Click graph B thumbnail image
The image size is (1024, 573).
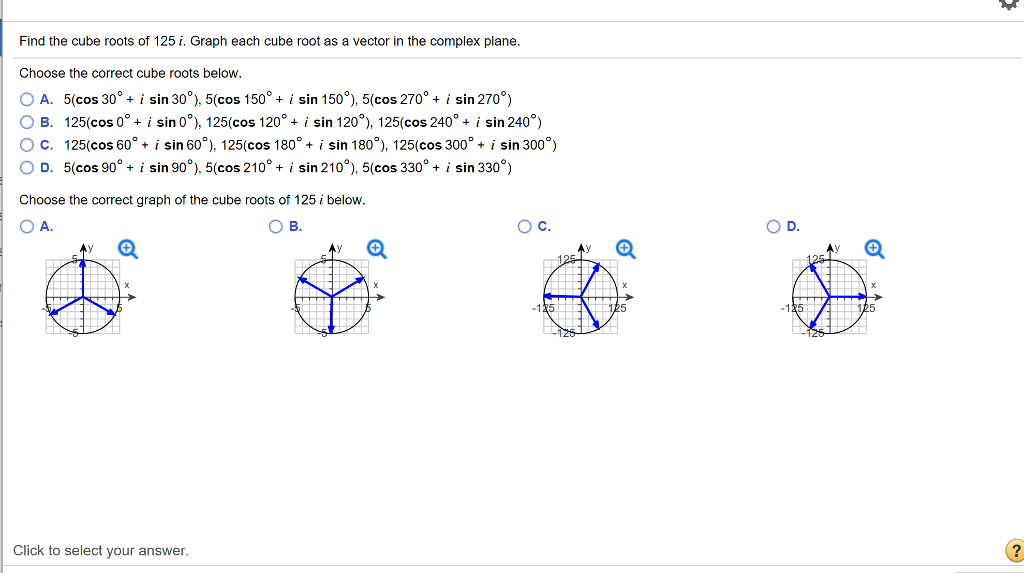click(x=333, y=297)
